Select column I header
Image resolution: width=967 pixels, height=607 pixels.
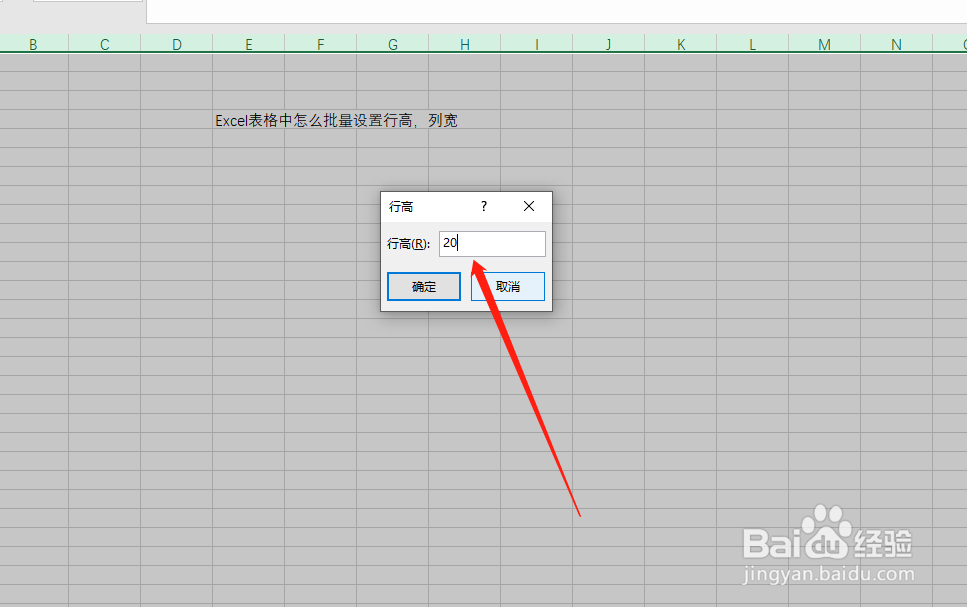click(537, 44)
